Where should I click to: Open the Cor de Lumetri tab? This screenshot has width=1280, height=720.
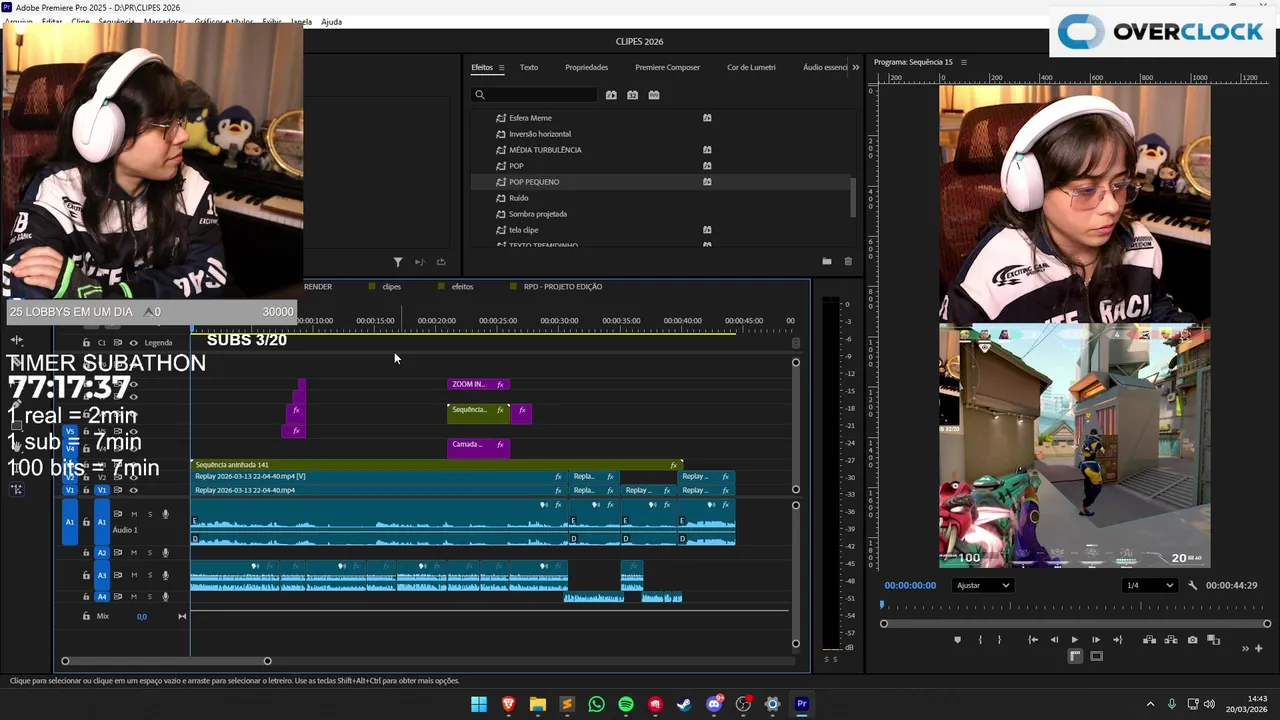click(x=751, y=67)
